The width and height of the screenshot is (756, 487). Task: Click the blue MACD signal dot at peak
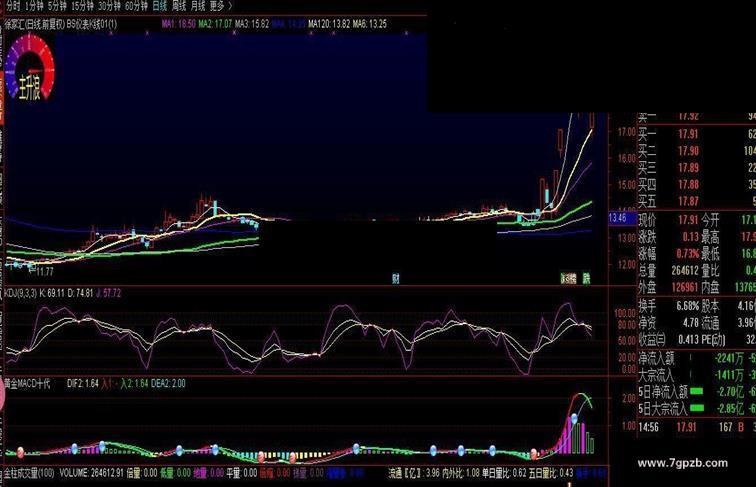[574, 419]
